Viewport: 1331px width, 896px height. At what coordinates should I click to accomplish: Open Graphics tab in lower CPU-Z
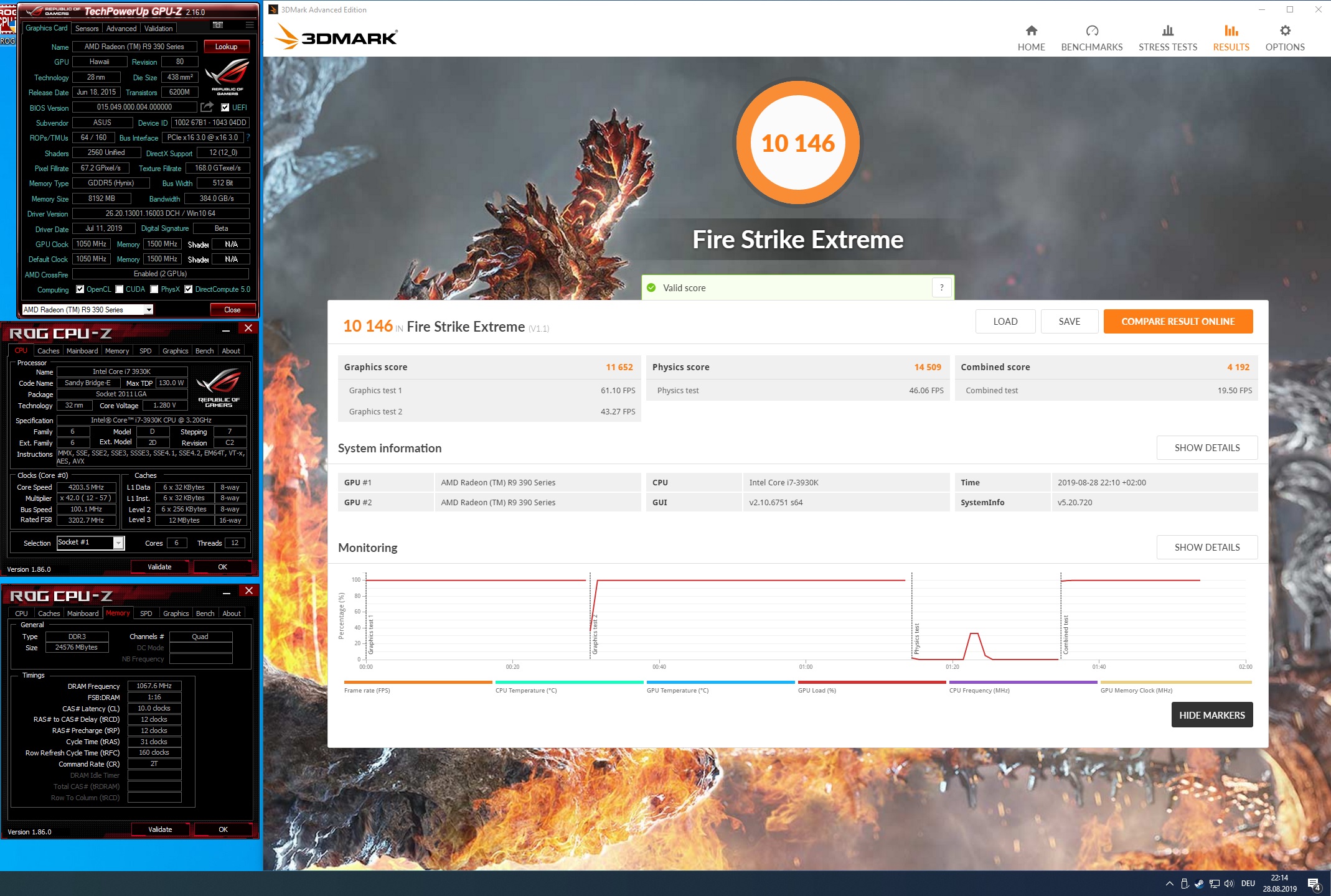tap(176, 614)
